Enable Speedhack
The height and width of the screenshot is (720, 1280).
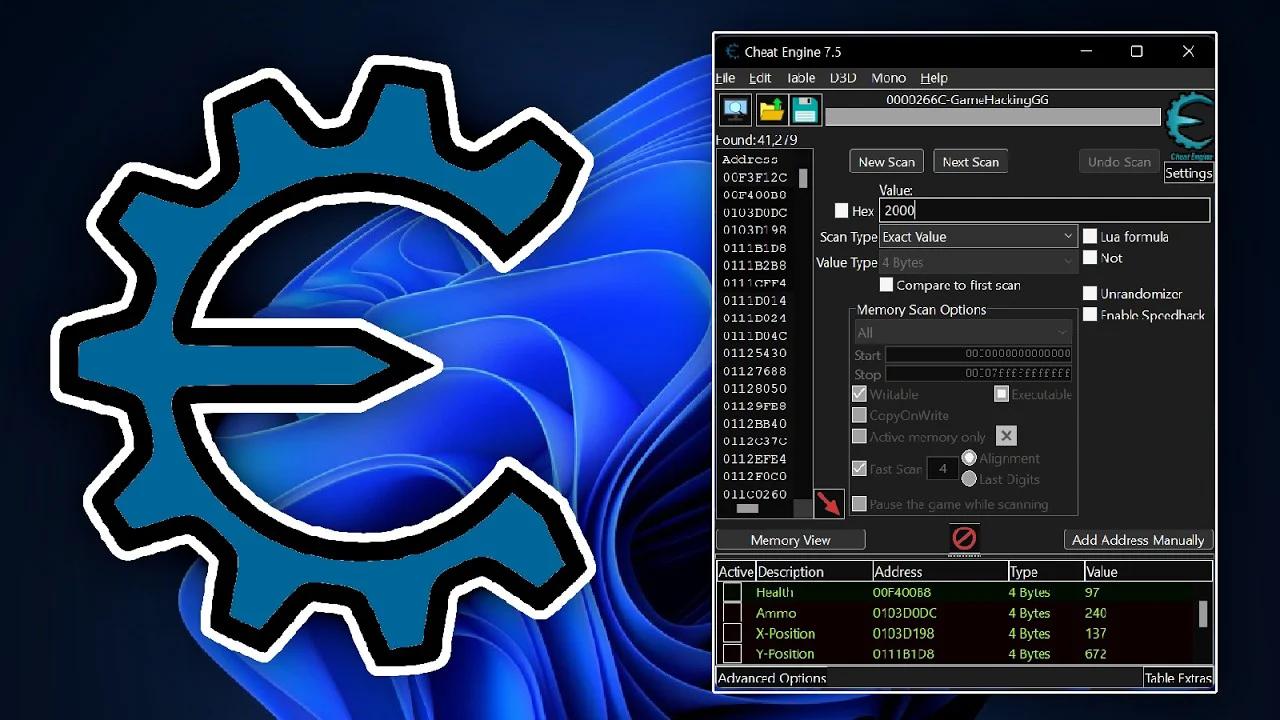click(x=1091, y=315)
